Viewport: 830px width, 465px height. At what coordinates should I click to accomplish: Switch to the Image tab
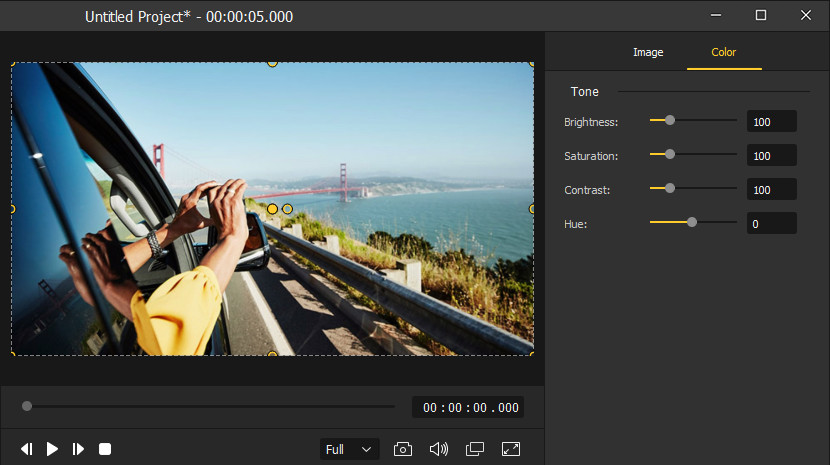point(648,52)
